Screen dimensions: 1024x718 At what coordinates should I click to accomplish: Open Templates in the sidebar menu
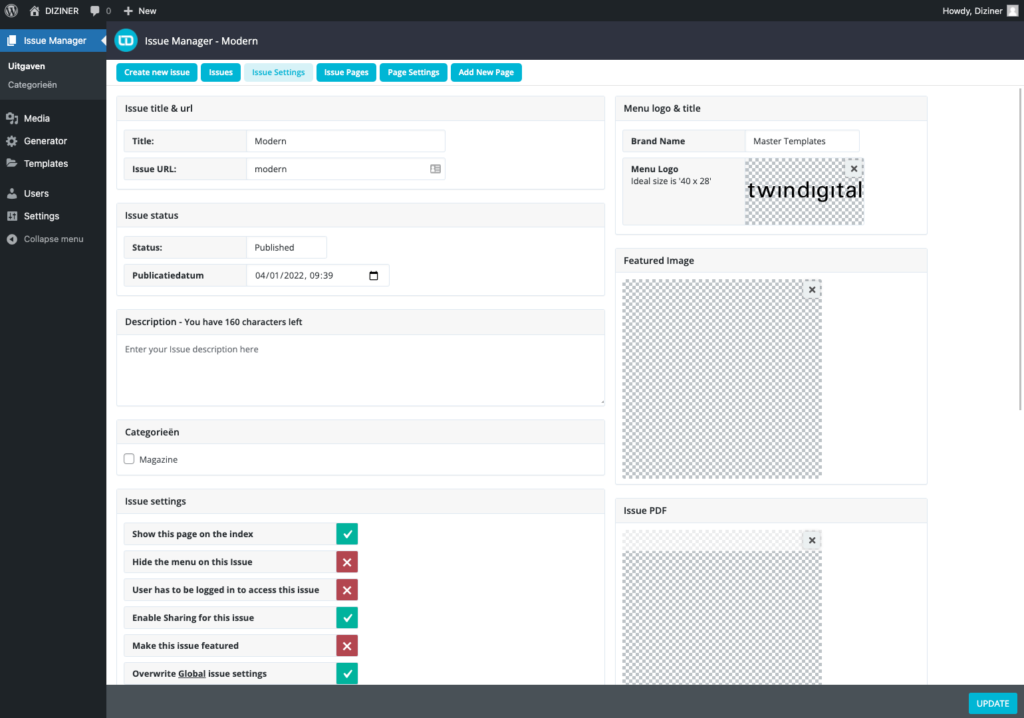pyautogui.click(x=45, y=163)
